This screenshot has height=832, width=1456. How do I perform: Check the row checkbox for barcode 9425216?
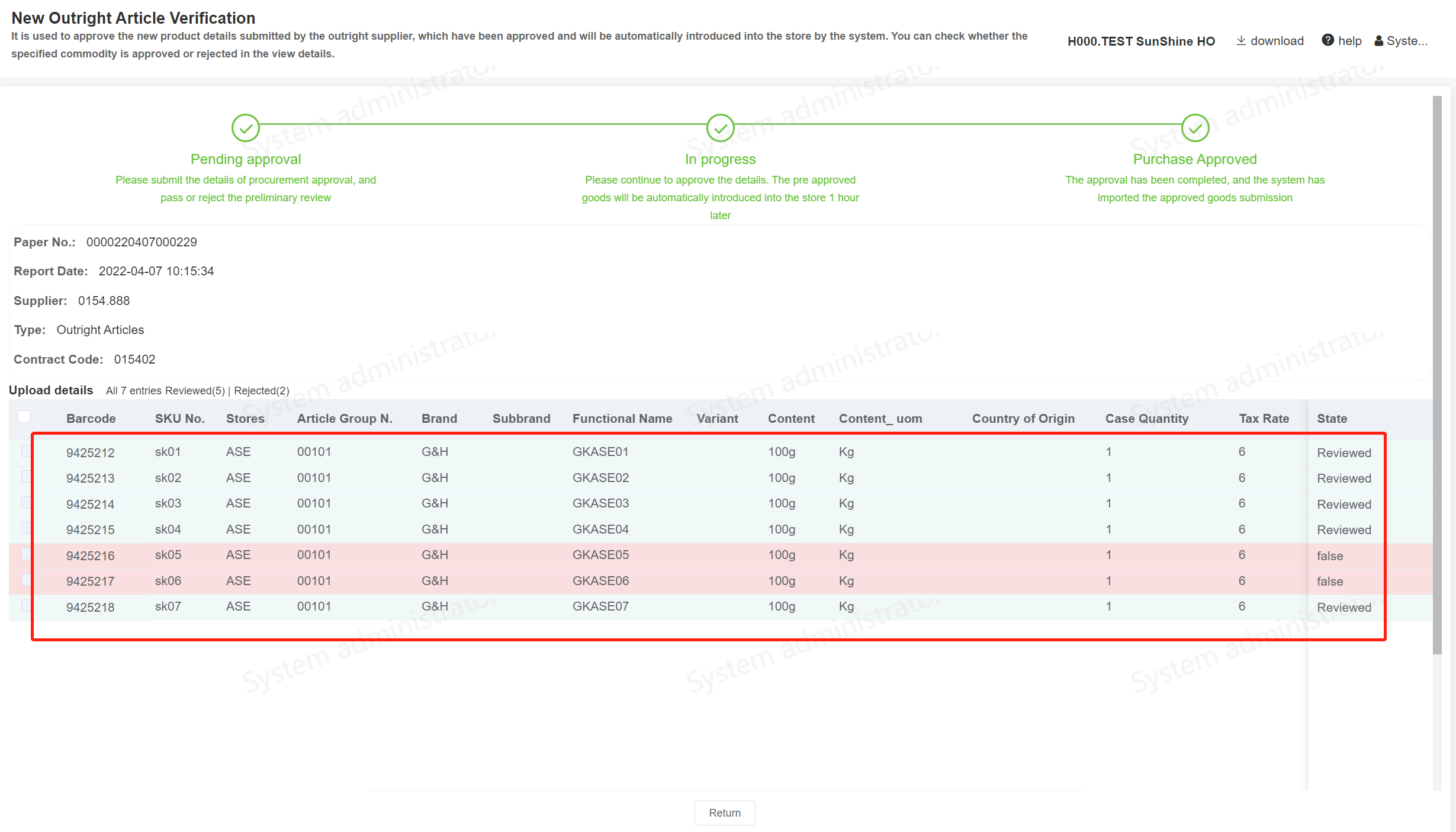[26, 554]
